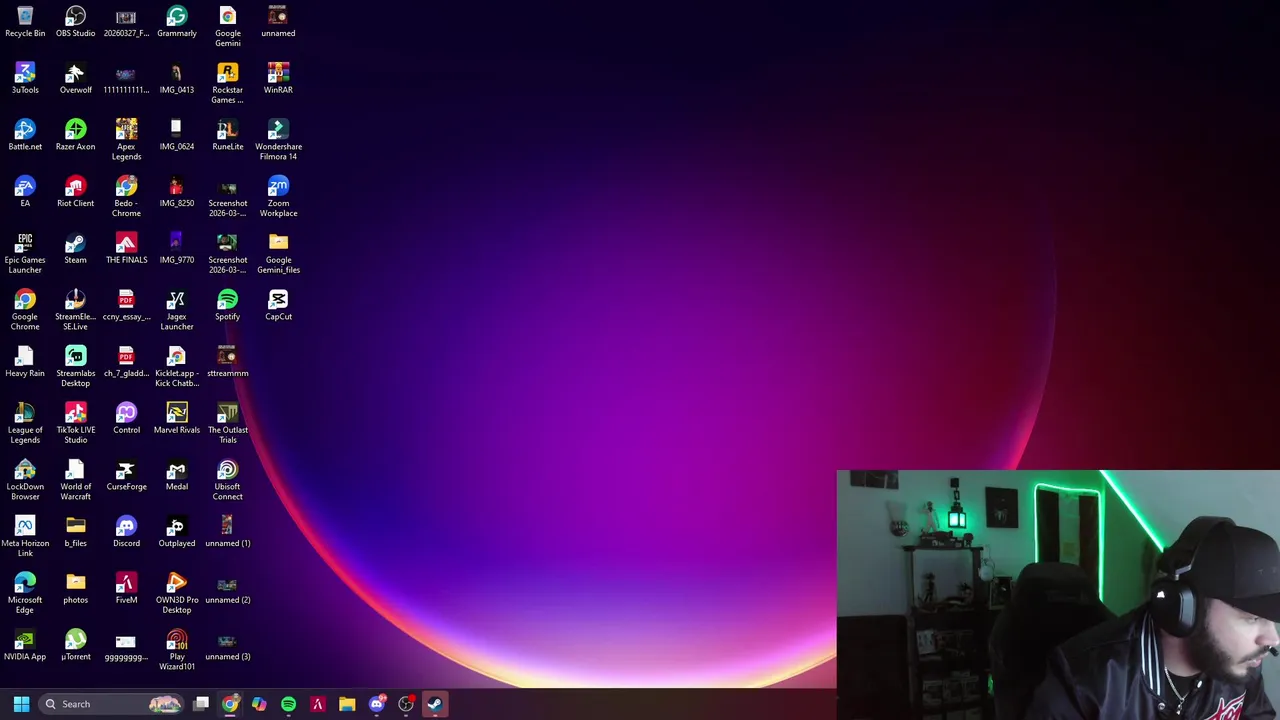Open the Google Gemini desktop shortcut
1280x720 pixels.
[x=227, y=26]
